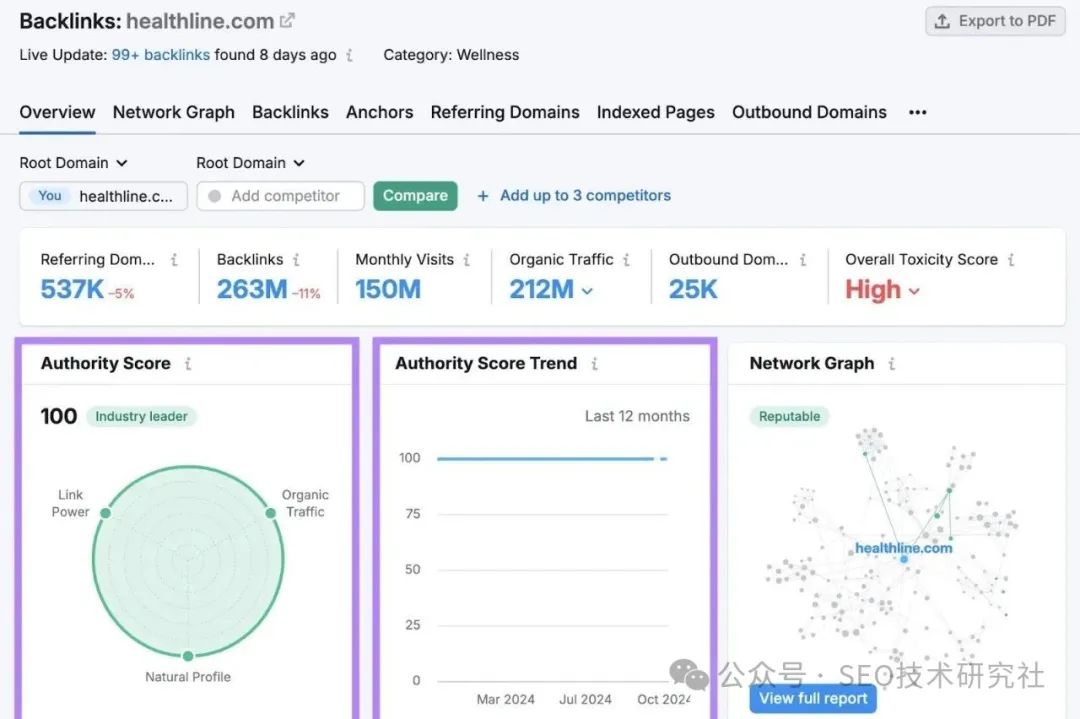Click the healthline.c... You domain field
Screen dimensions: 1080x719
[103, 196]
